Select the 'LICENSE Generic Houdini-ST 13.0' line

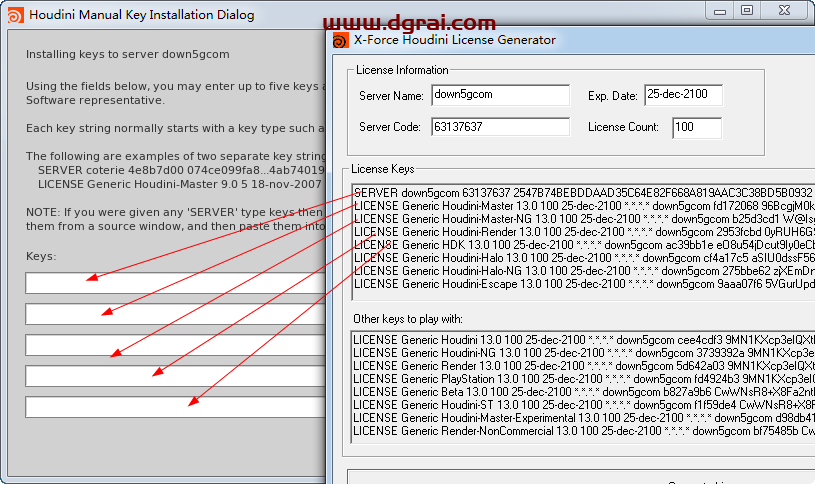[584, 405]
